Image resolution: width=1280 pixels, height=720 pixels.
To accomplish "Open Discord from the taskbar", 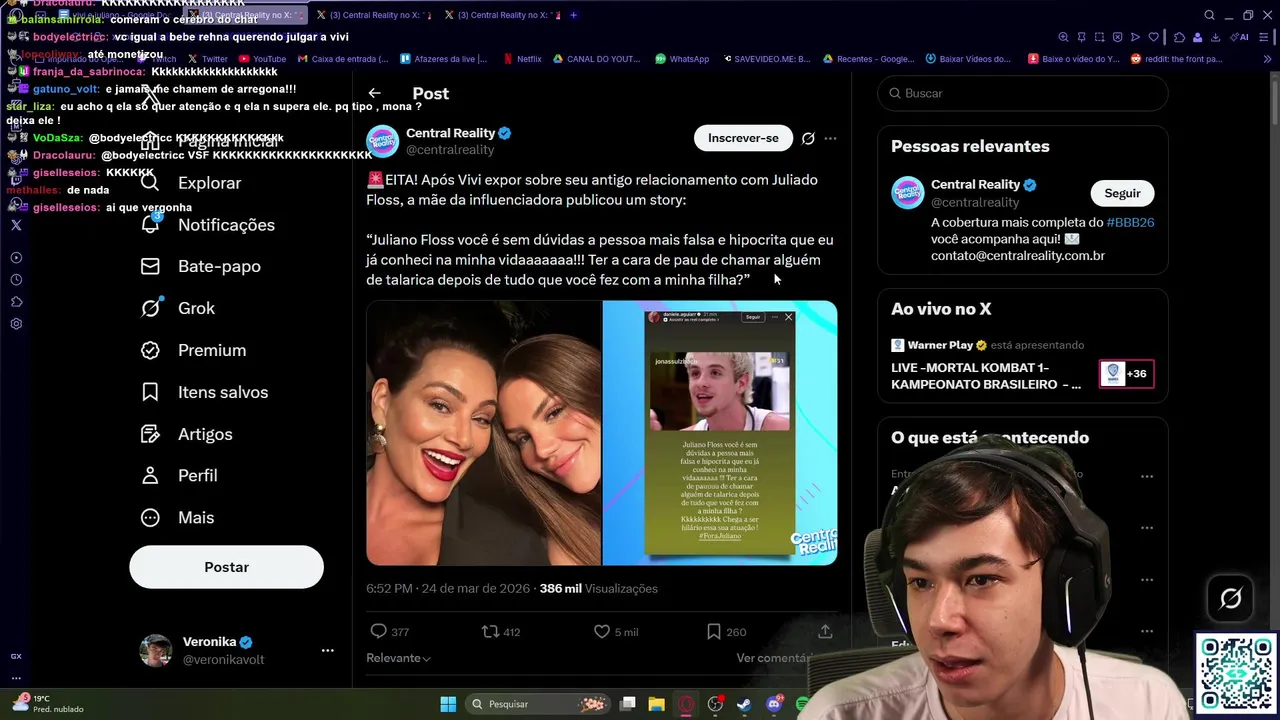I will (774, 704).
